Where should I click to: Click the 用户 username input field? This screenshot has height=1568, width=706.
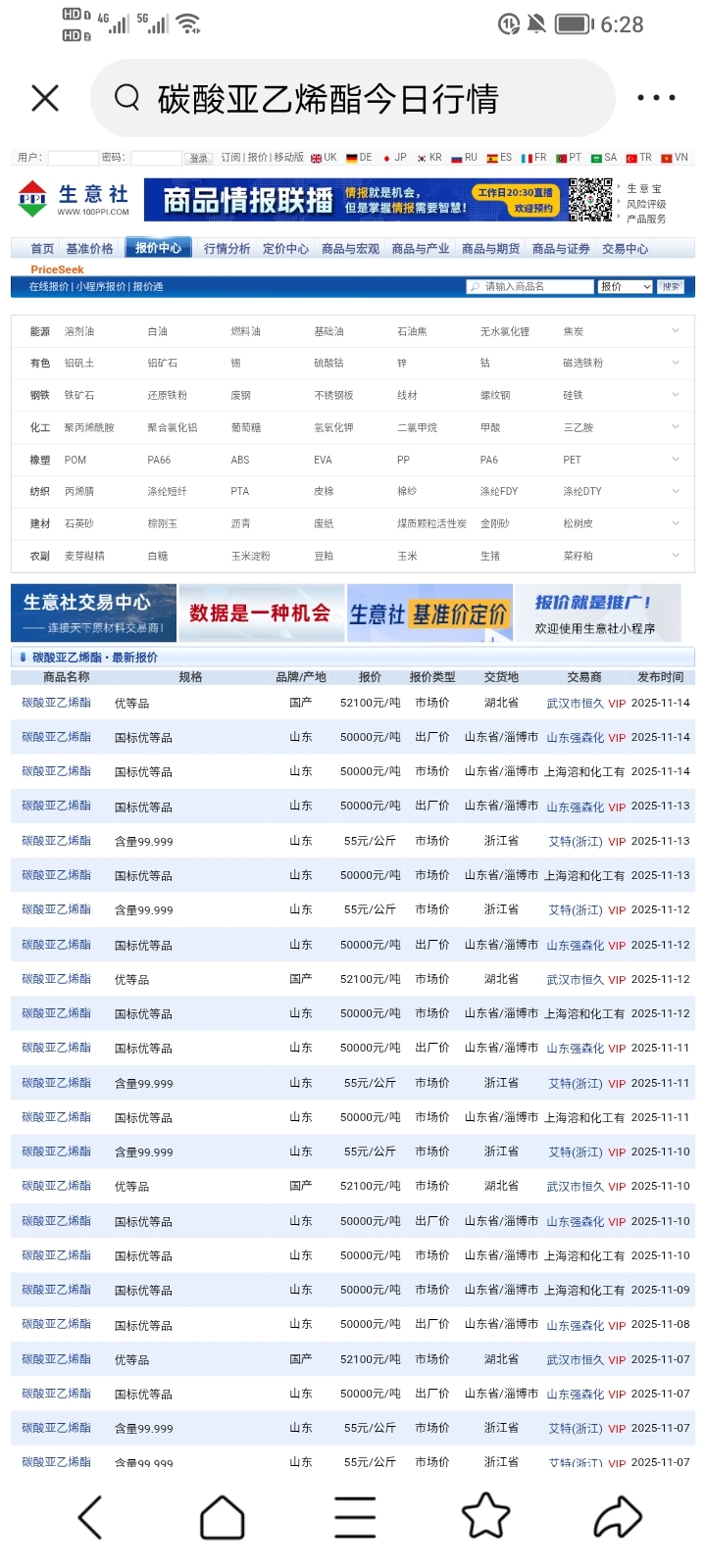click(x=74, y=158)
